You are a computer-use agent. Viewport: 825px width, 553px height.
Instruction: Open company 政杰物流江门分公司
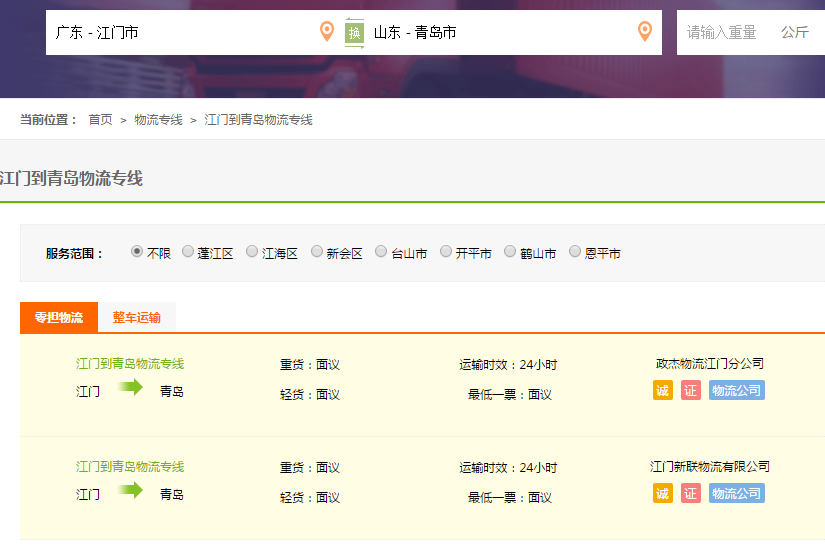tap(710, 364)
